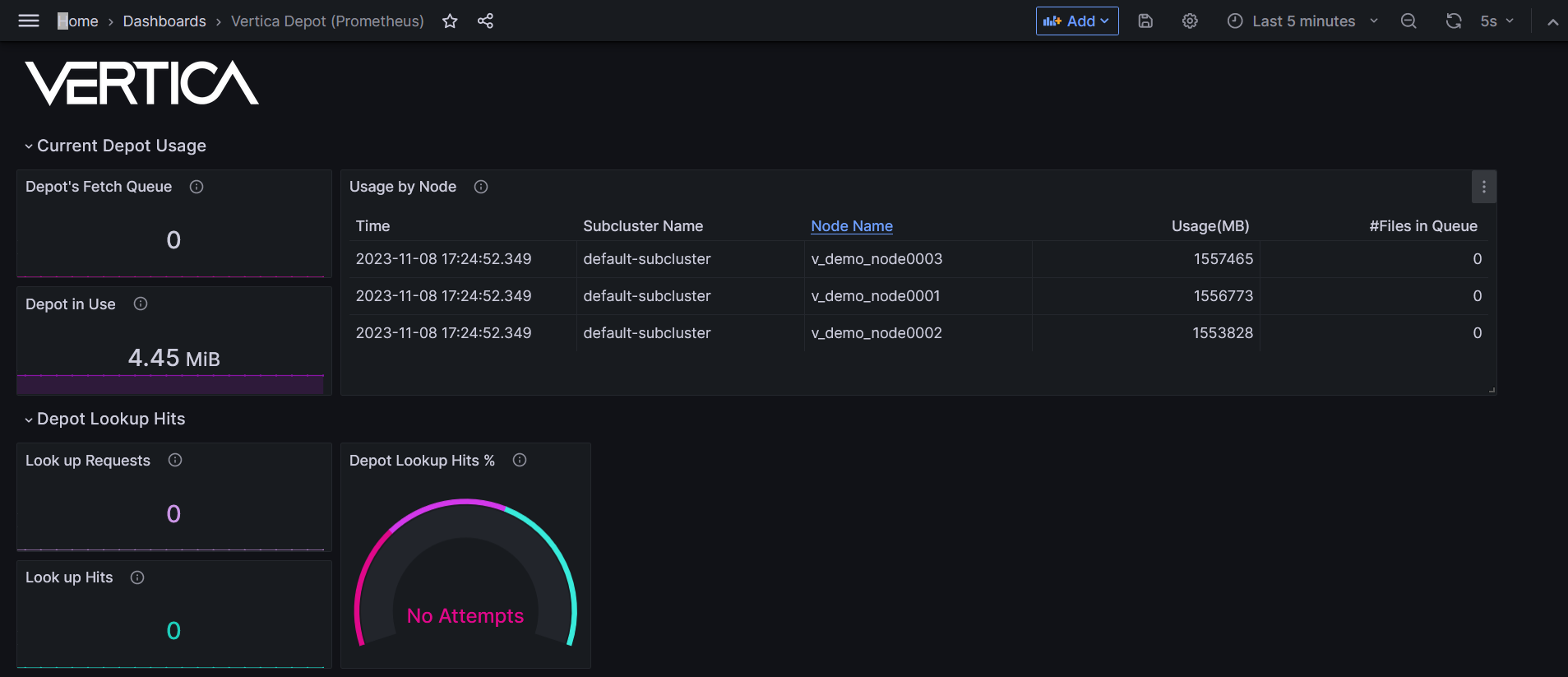Collapse the Depot Lookup Hits row
Image resolution: width=1568 pixels, height=677 pixels.
pyautogui.click(x=30, y=420)
